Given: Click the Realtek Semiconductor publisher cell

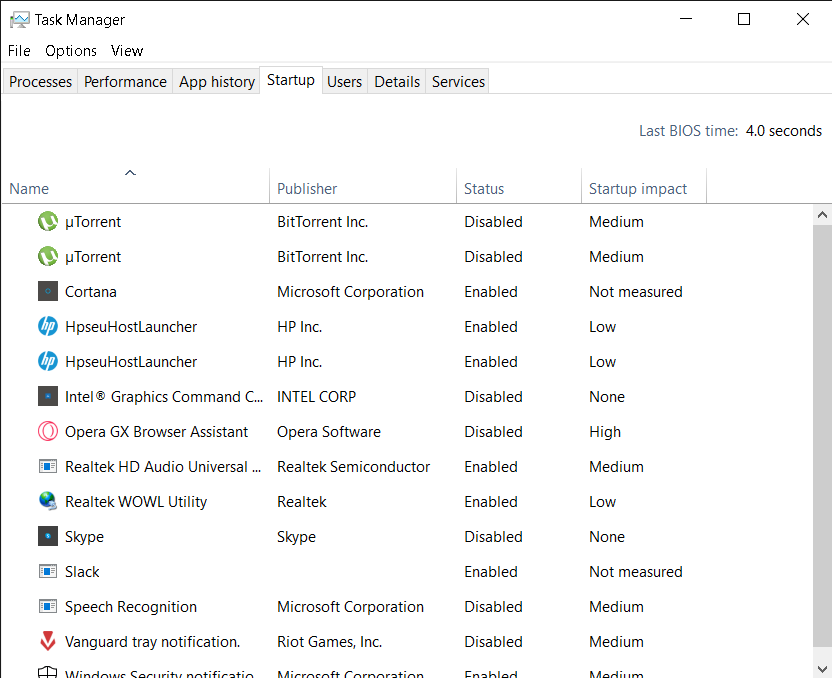Looking at the screenshot, I should pyautogui.click(x=353, y=467).
